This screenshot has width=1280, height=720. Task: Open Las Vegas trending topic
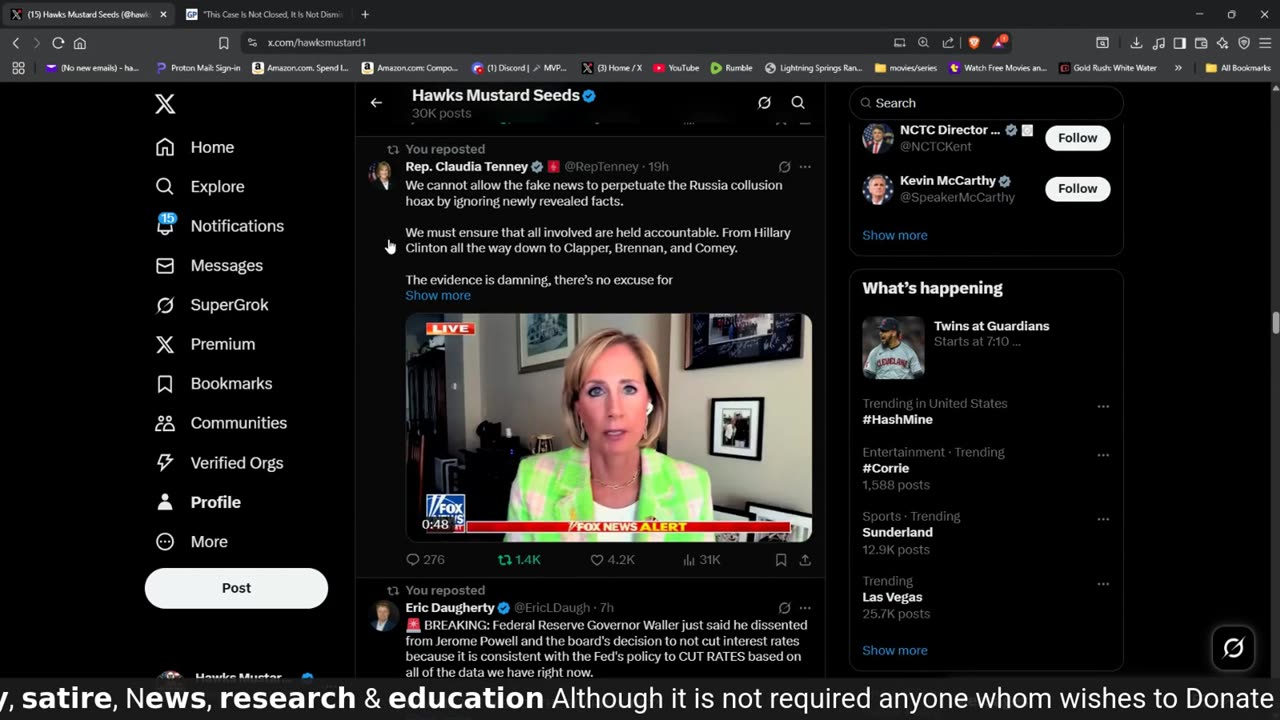click(x=893, y=597)
